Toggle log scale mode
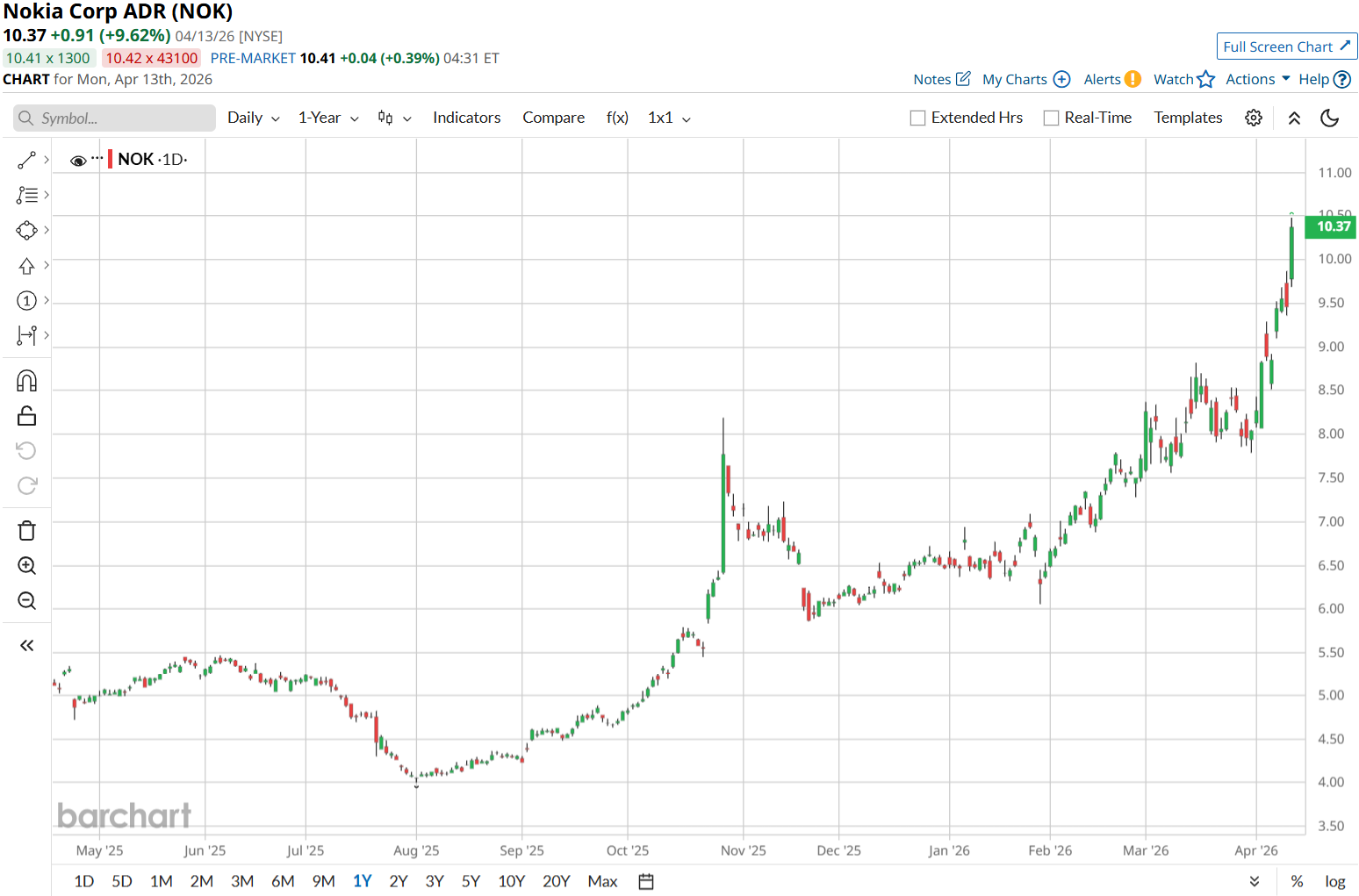Viewport: 1359px width, 896px height. coord(1335,881)
